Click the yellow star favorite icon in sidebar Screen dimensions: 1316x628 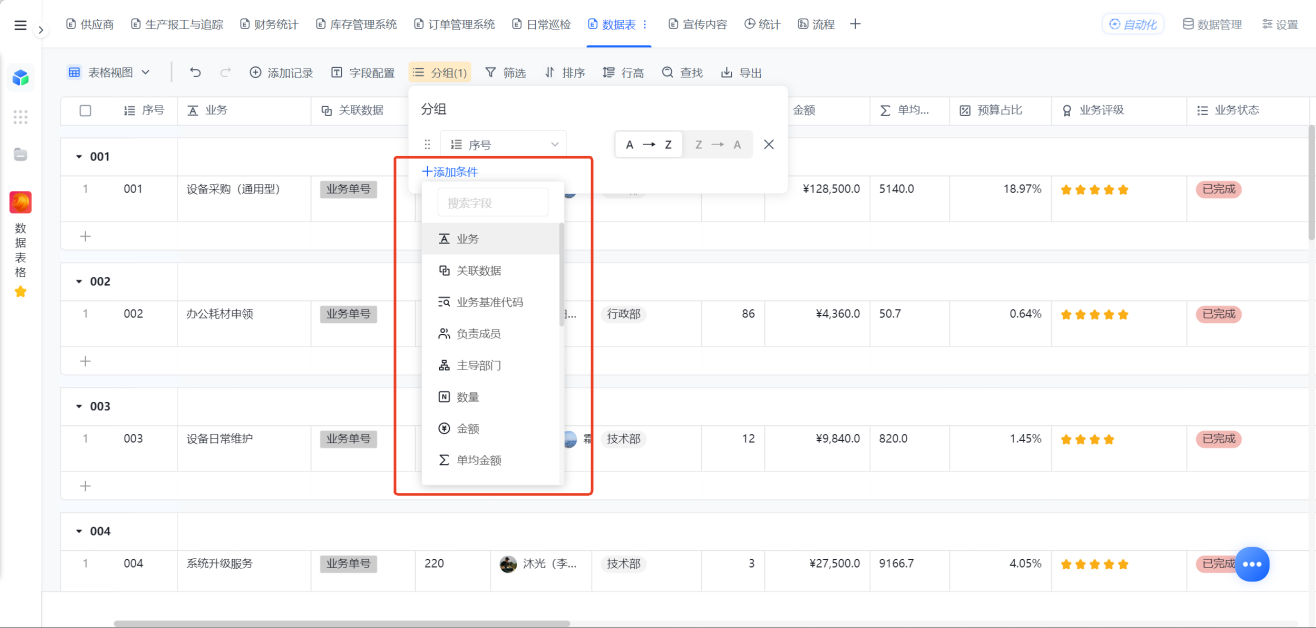(x=21, y=292)
